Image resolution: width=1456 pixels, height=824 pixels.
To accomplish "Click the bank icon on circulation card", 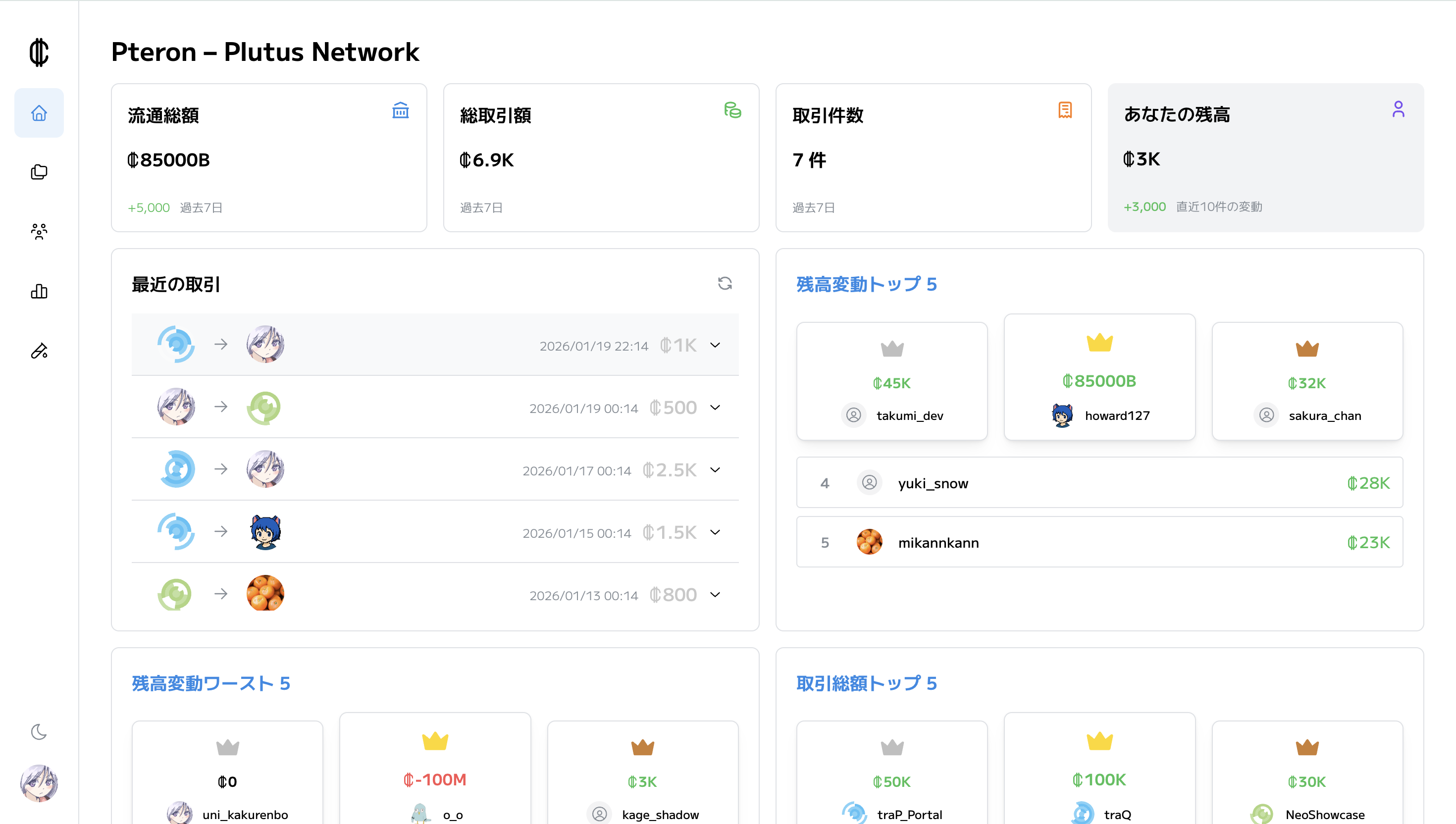I will tap(401, 110).
